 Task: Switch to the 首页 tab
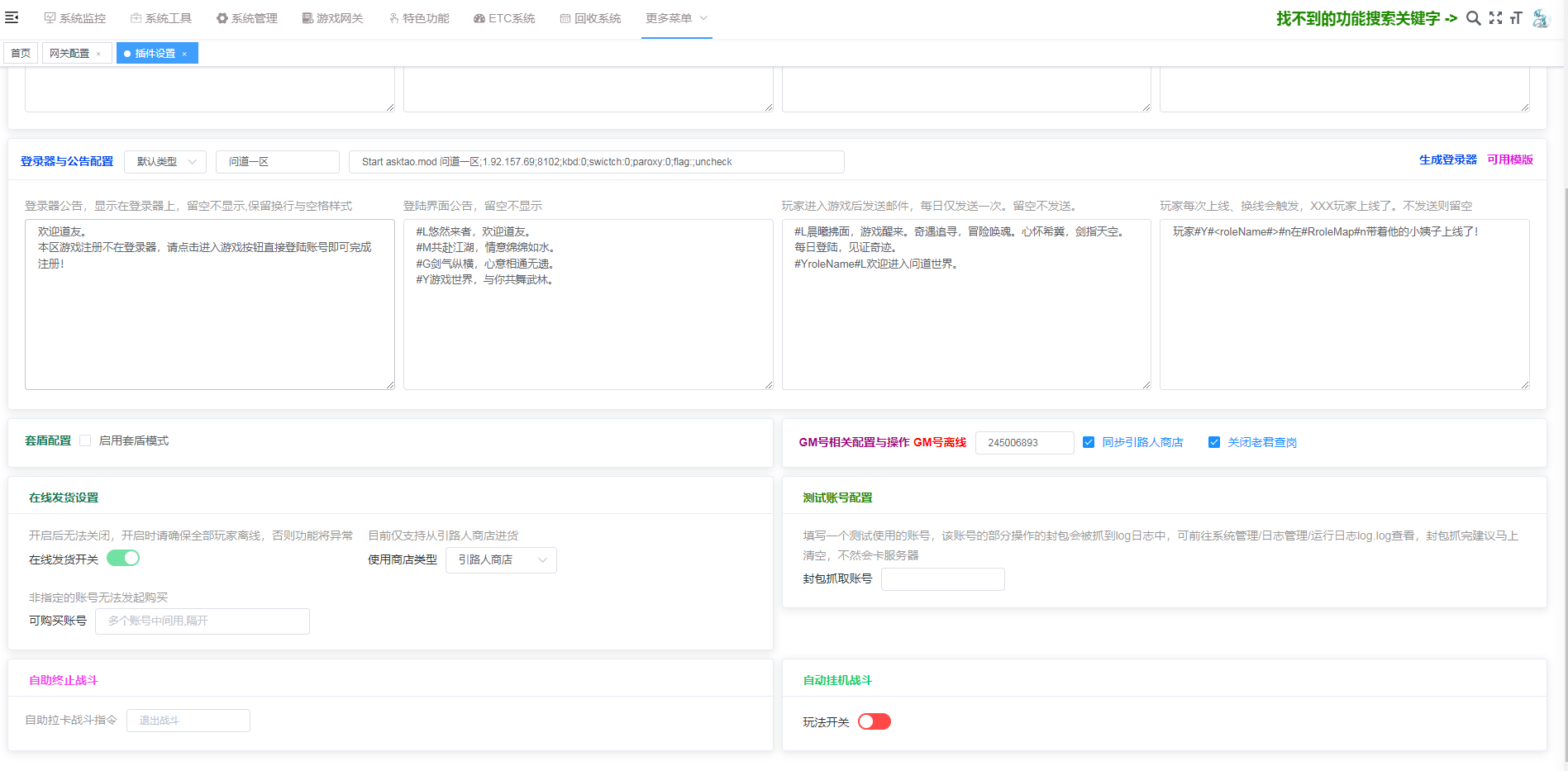(21, 54)
